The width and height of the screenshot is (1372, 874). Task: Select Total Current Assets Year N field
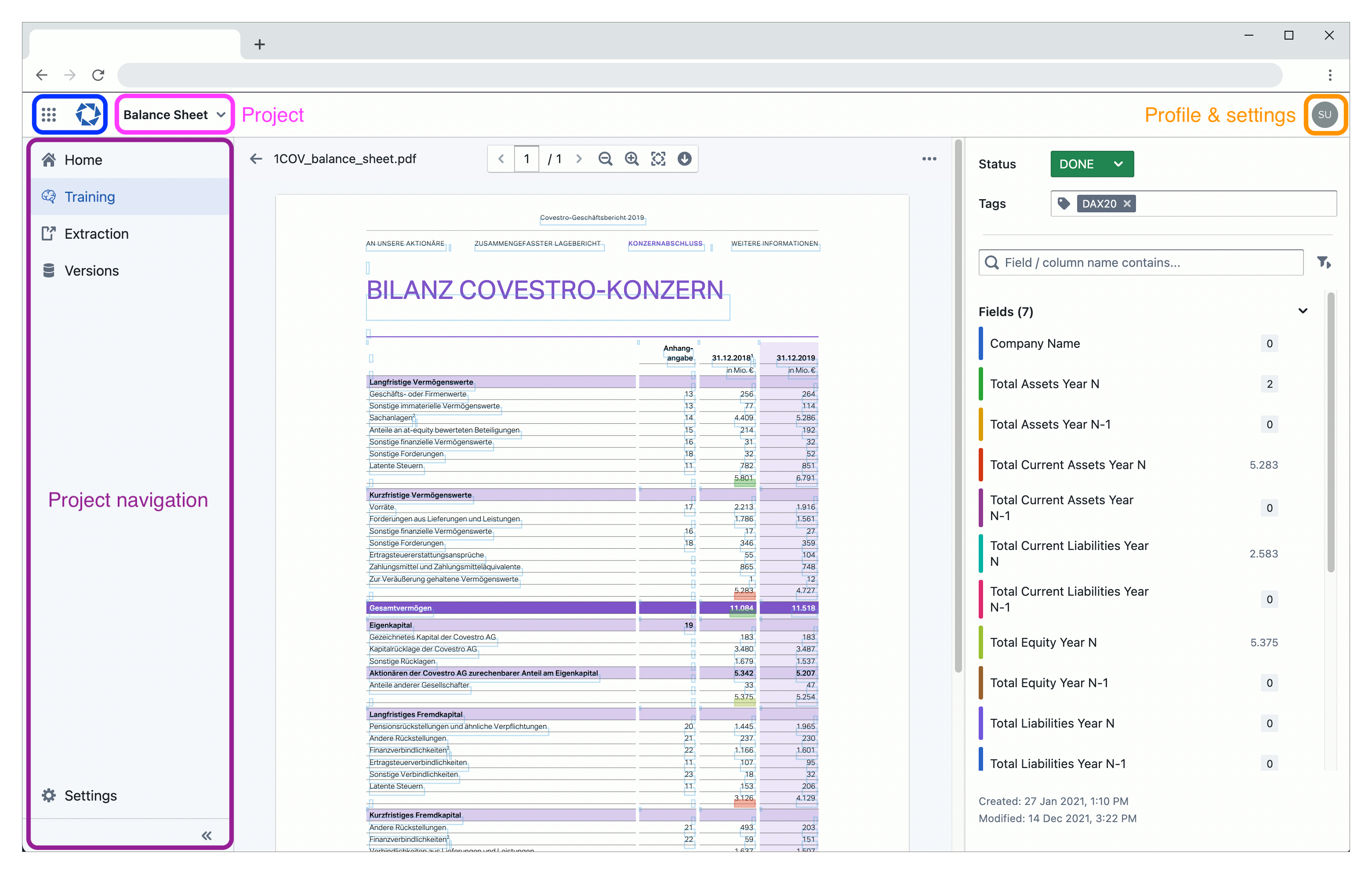pos(1128,465)
